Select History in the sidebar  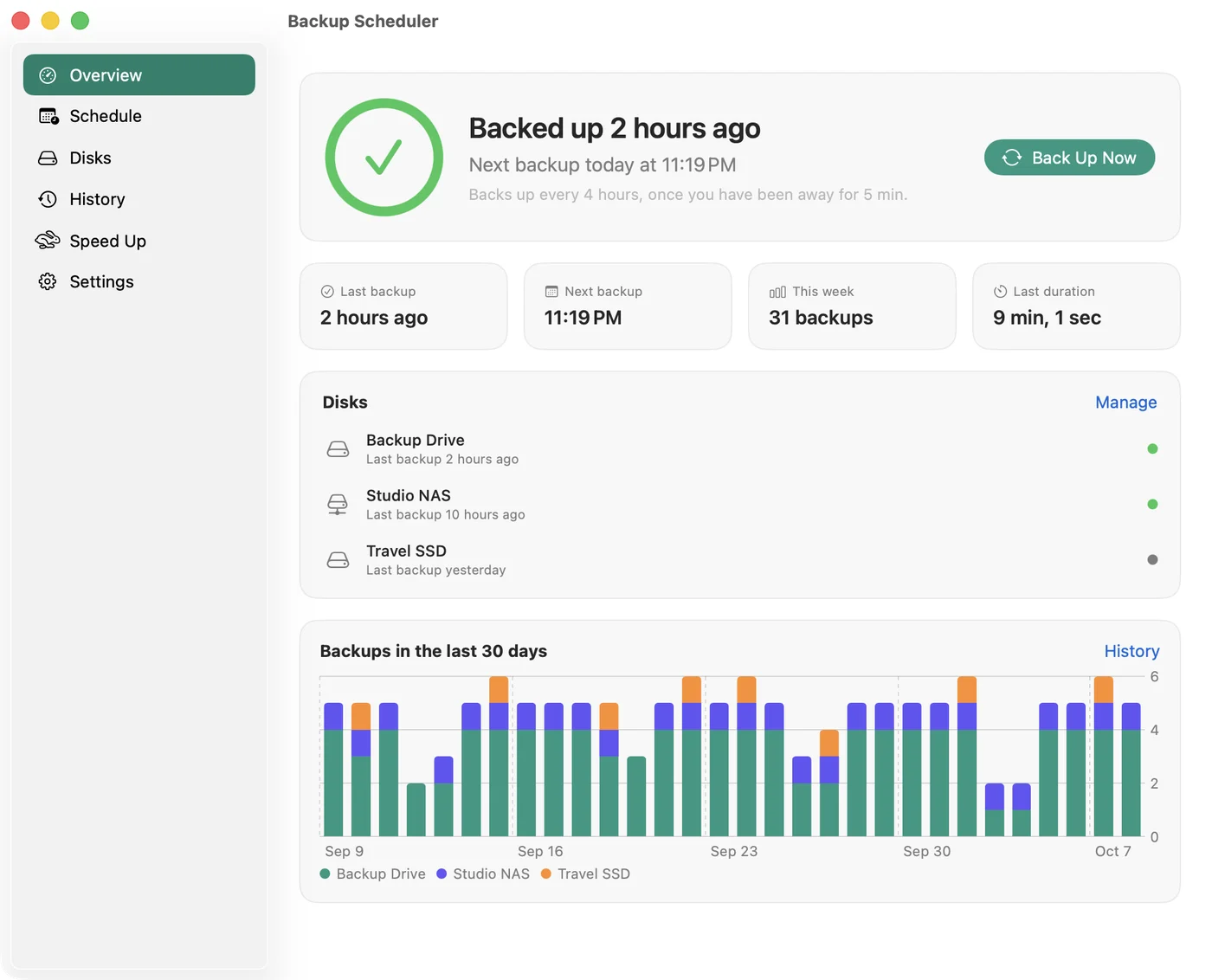tap(139, 199)
